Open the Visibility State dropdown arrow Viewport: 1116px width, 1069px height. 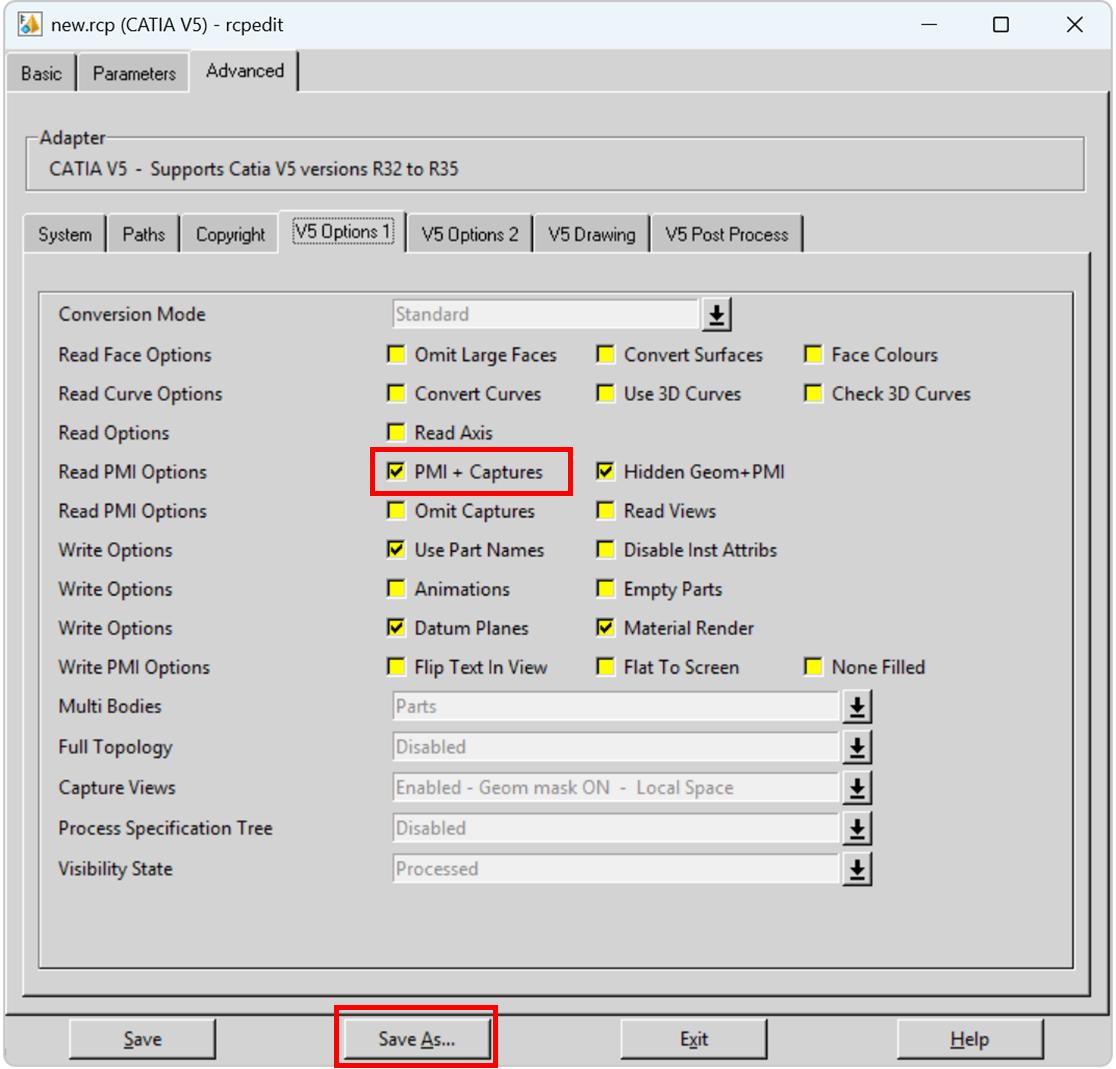pyautogui.click(x=857, y=869)
